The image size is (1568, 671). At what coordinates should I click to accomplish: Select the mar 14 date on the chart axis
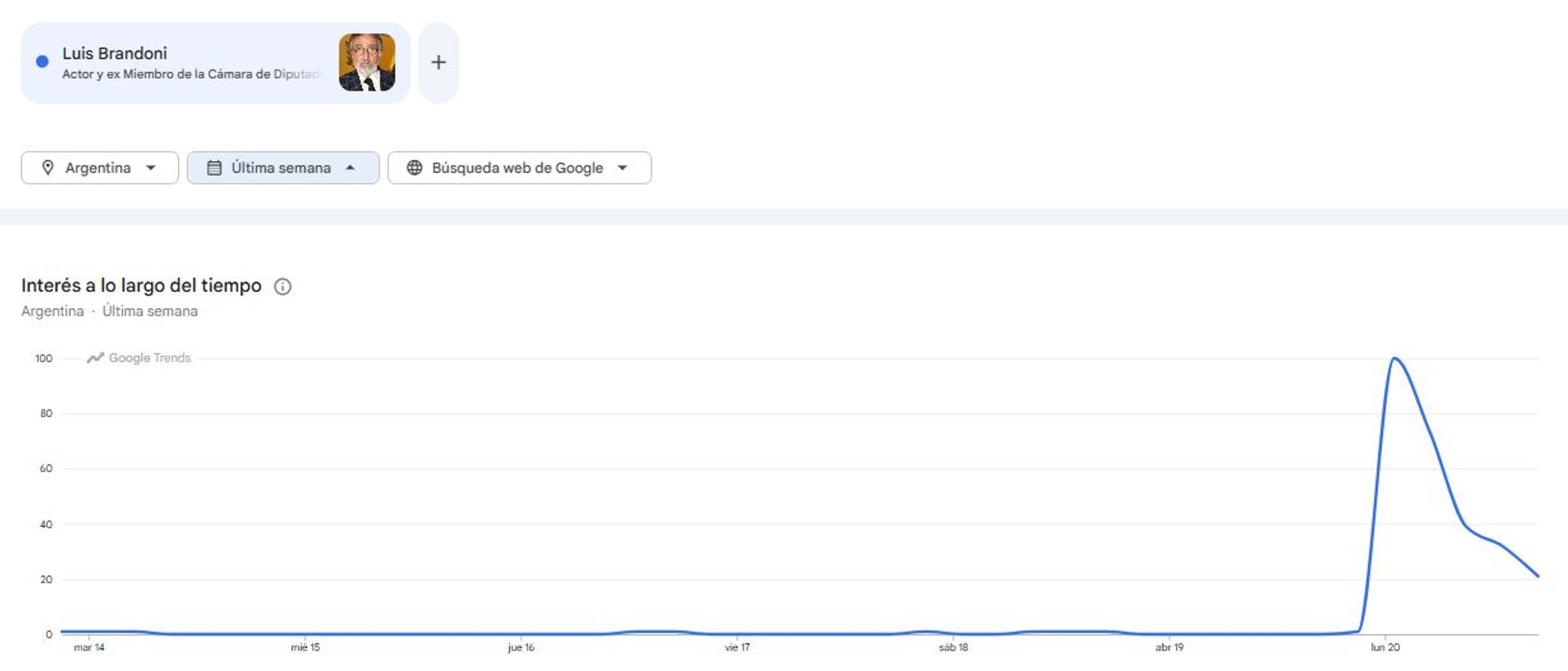[x=89, y=648]
